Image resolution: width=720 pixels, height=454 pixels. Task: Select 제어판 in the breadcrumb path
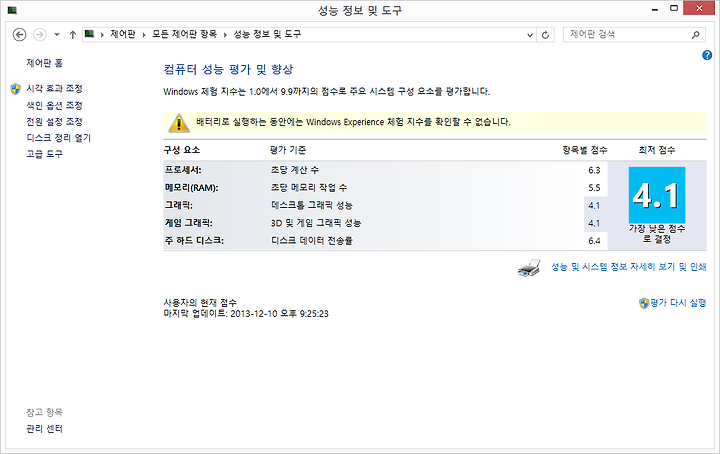point(123,34)
